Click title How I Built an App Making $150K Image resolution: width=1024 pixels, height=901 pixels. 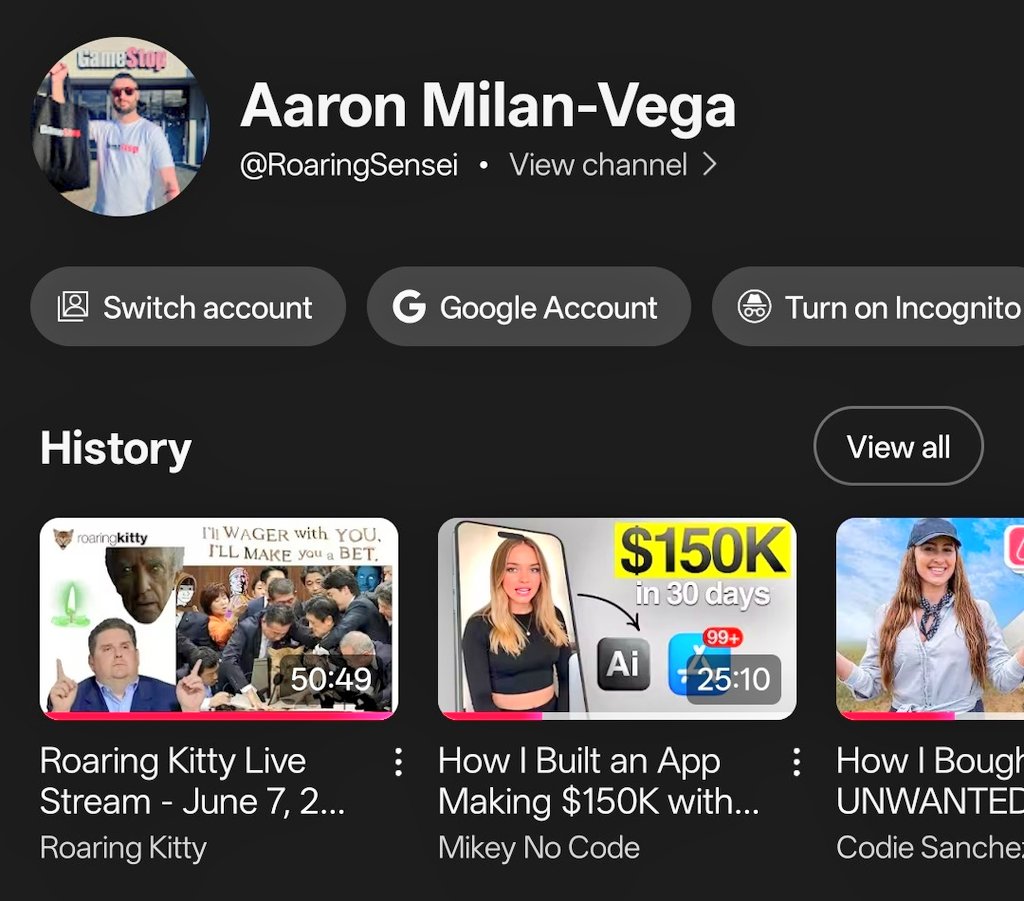click(x=598, y=782)
